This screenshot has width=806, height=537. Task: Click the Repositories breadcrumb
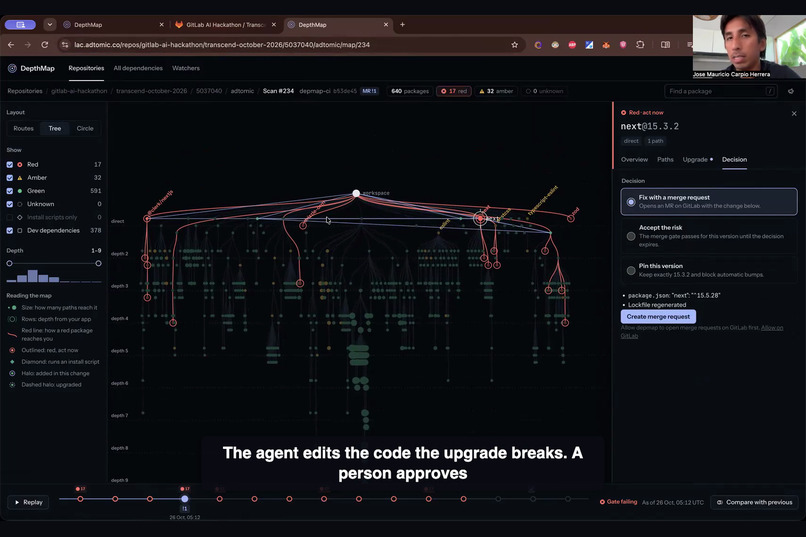click(25, 91)
